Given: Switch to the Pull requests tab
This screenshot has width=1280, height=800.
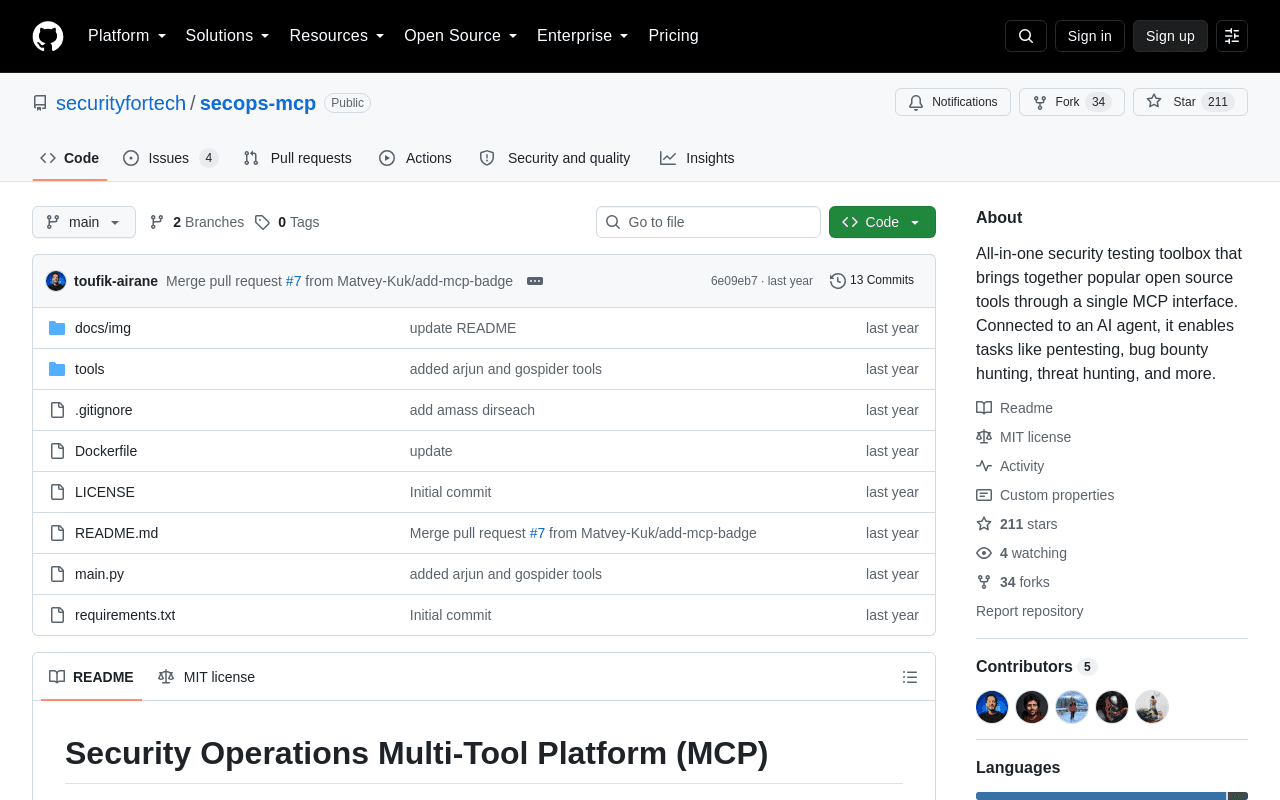Looking at the screenshot, I should (x=297, y=158).
